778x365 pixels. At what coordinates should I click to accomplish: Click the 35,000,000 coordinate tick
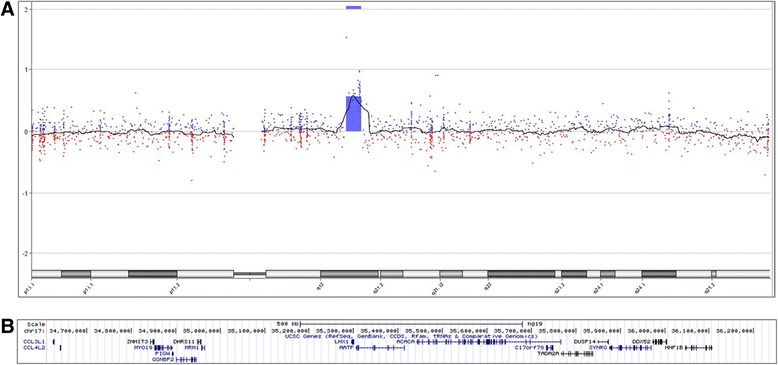pyautogui.click(x=201, y=330)
